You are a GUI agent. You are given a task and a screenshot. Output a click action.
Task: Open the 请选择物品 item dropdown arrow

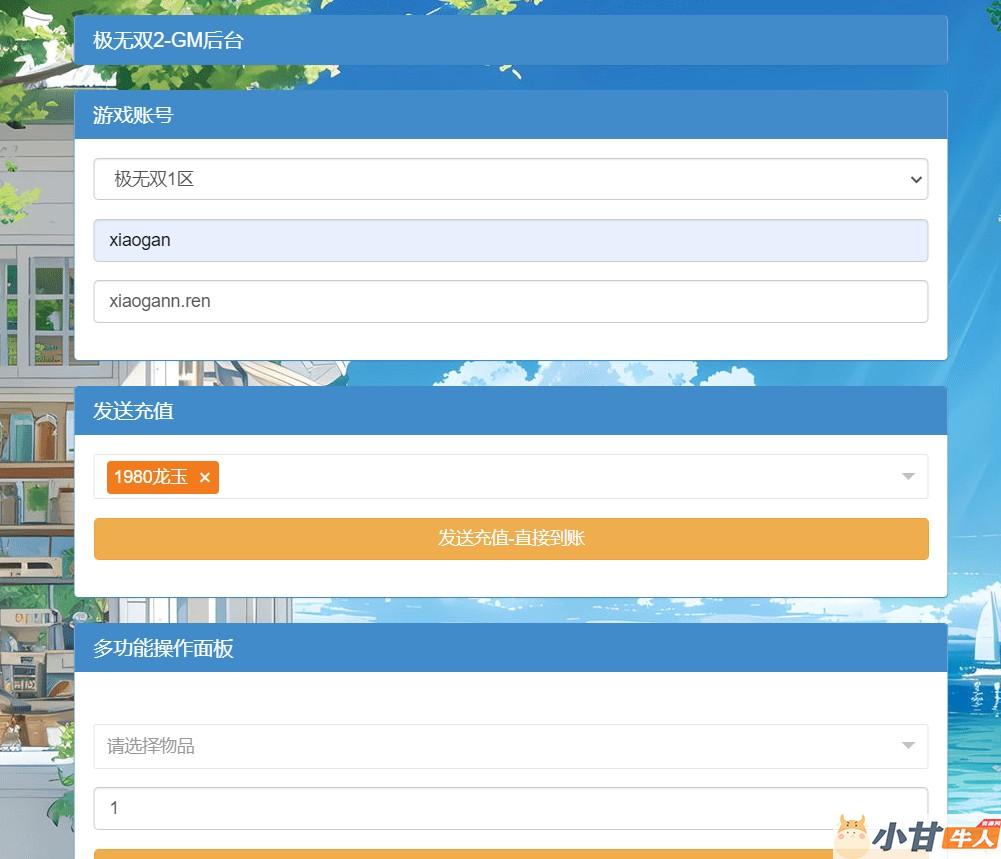(908, 746)
